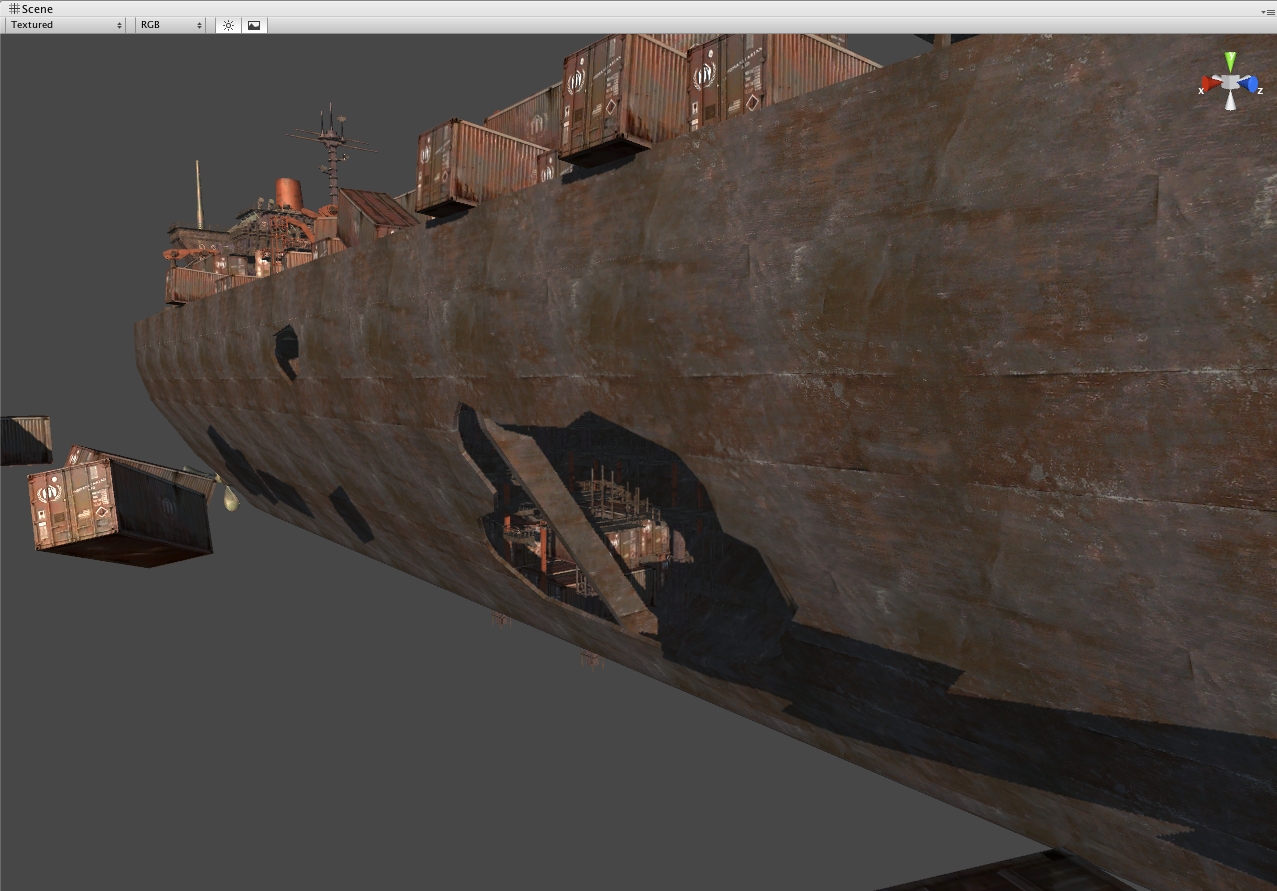Select the tall thin antenna pole at stern
Viewport: 1277px width, 891px height.
[x=198, y=194]
